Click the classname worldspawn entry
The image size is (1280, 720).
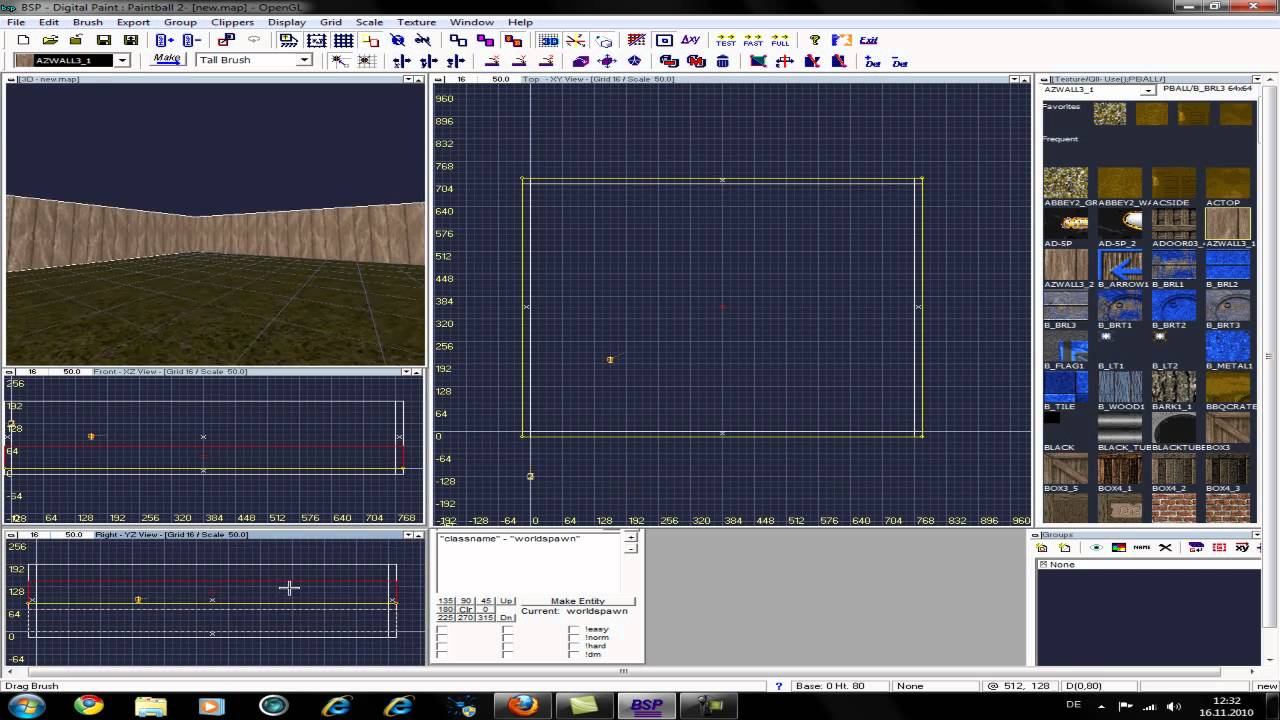[510, 539]
